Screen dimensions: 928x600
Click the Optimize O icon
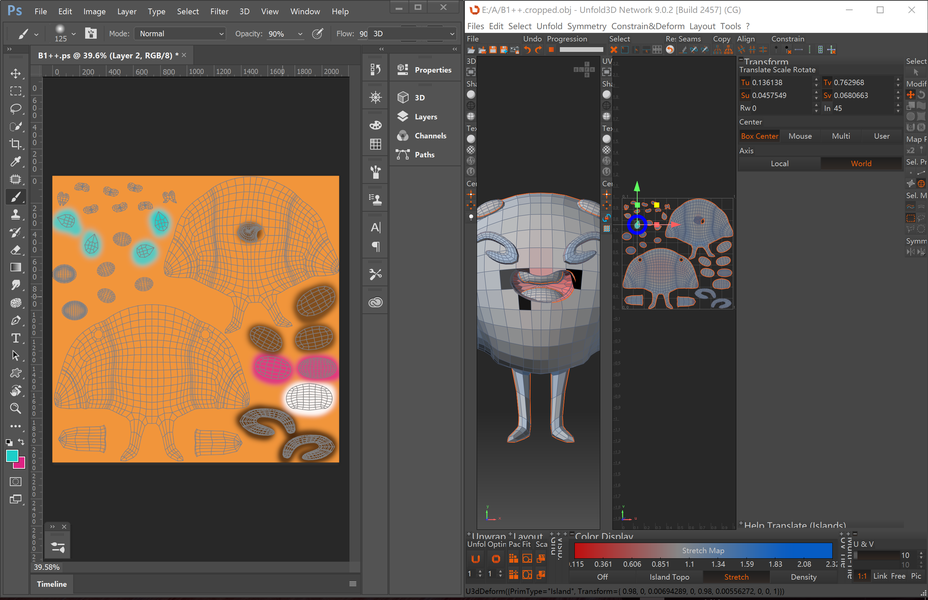[496, 559]
